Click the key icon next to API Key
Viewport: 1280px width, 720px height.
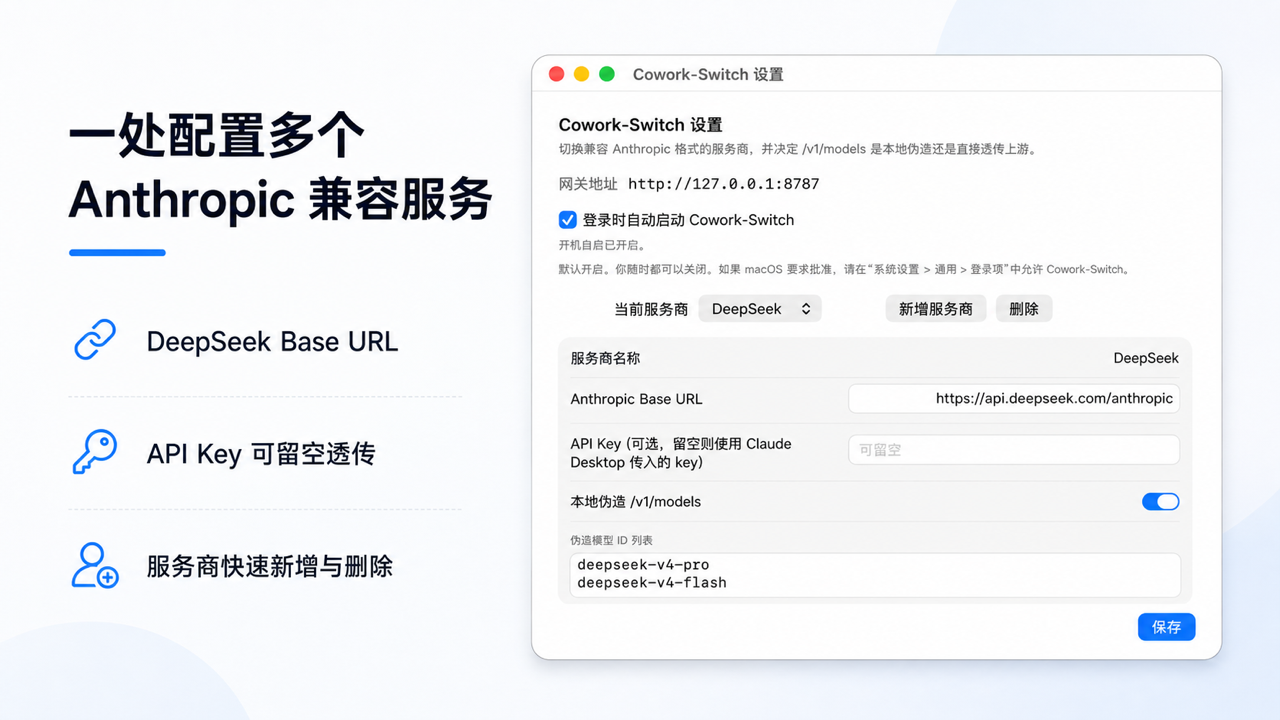[95, 453]
